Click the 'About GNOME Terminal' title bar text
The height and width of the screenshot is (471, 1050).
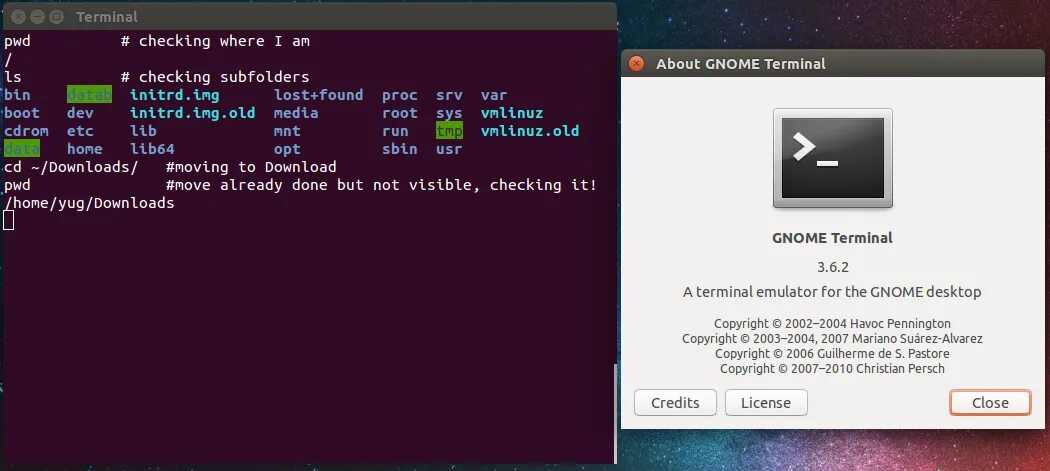741,64
